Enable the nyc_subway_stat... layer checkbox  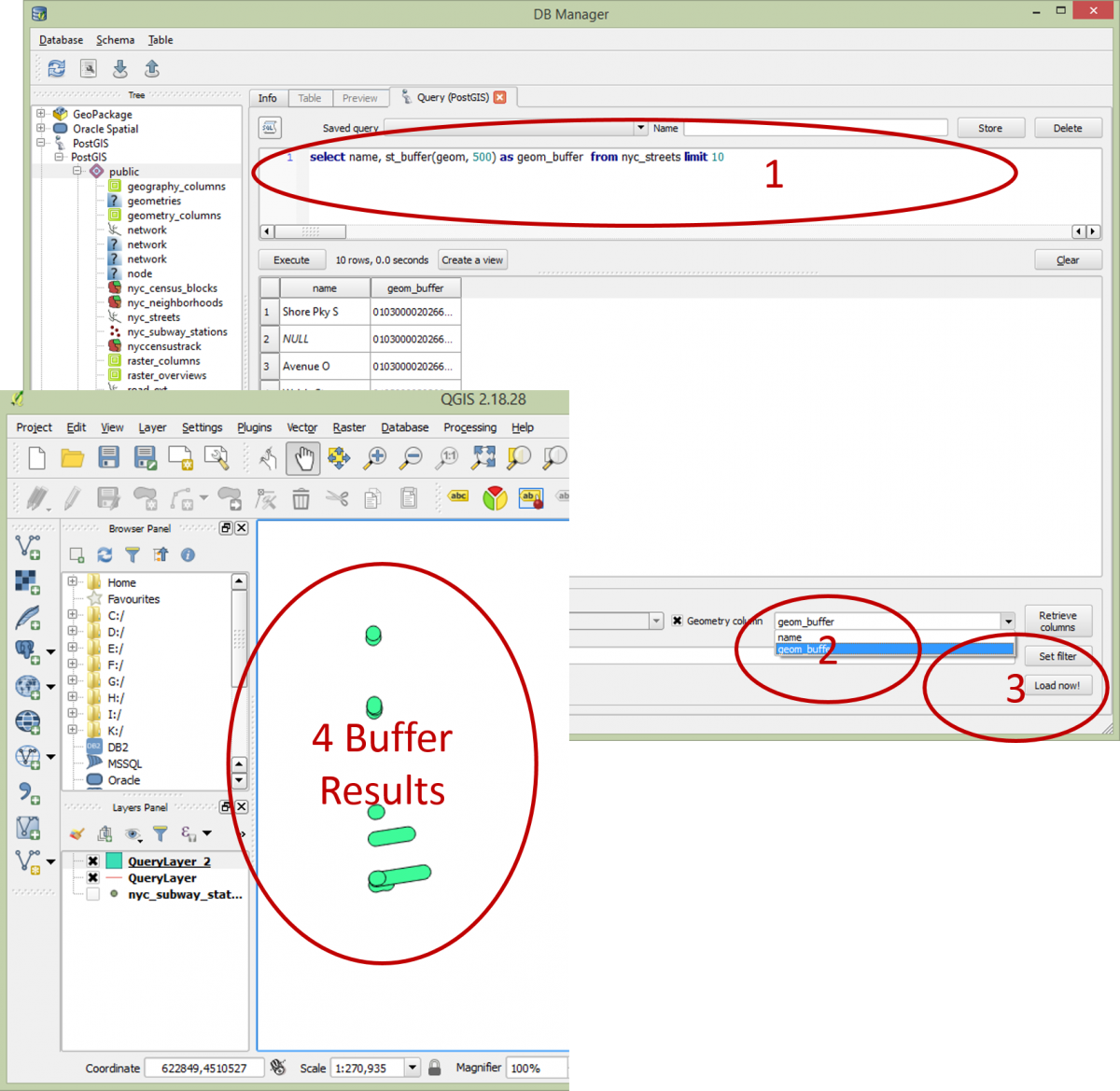click(93, 894)
